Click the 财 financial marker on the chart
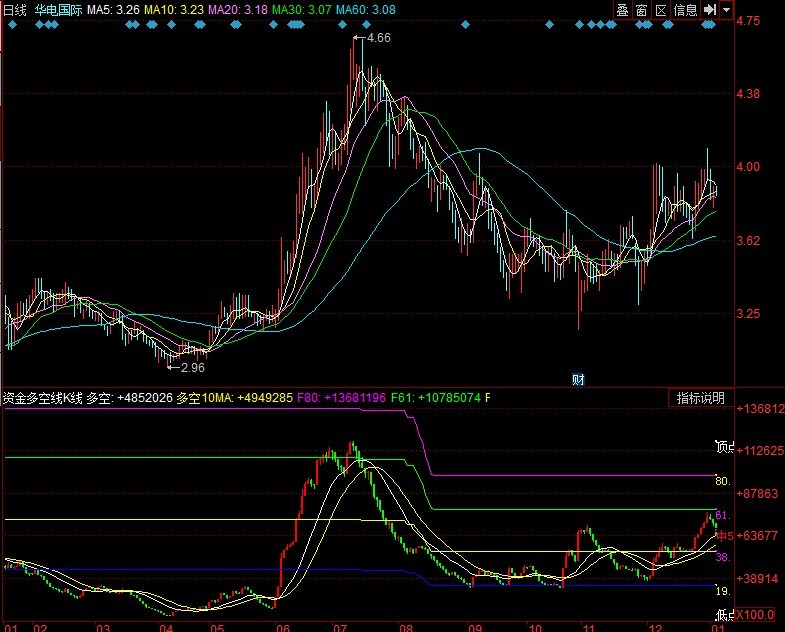Screen dimensions: 785x632 pyautogui.click(x=578, y=380)
